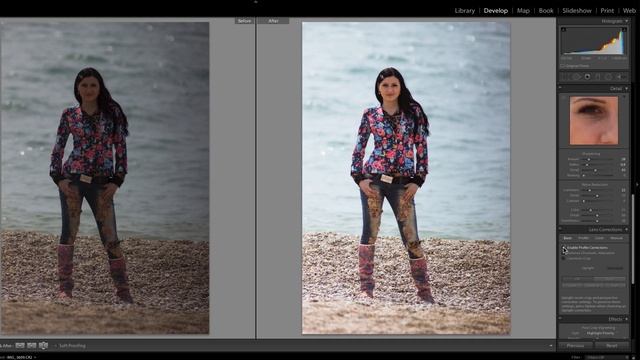640x360 pixels.
Task: Collapse the Detail panel
Action: coord(627,89)
